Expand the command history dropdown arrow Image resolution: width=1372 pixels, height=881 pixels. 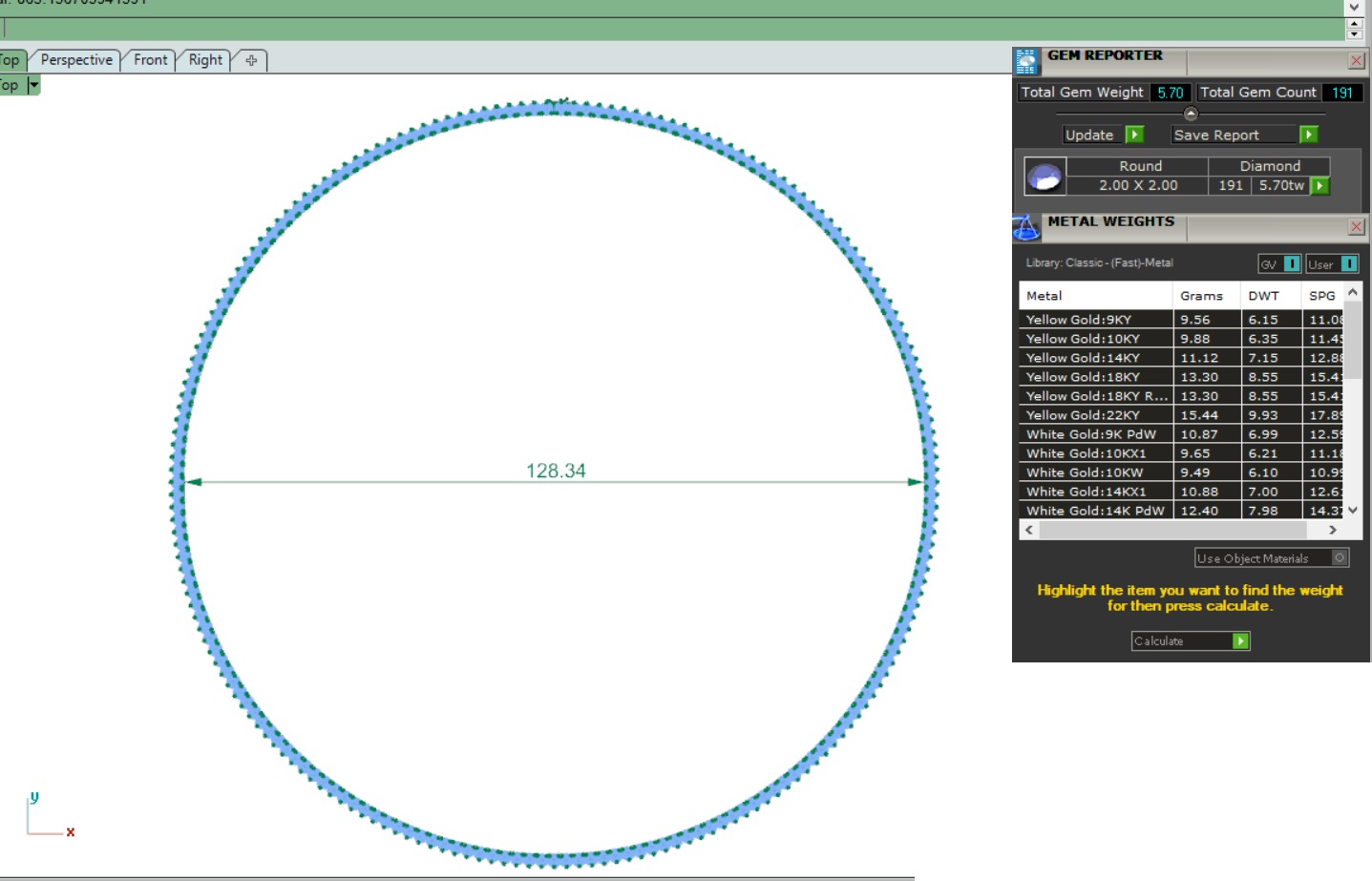pos(1354,8)
